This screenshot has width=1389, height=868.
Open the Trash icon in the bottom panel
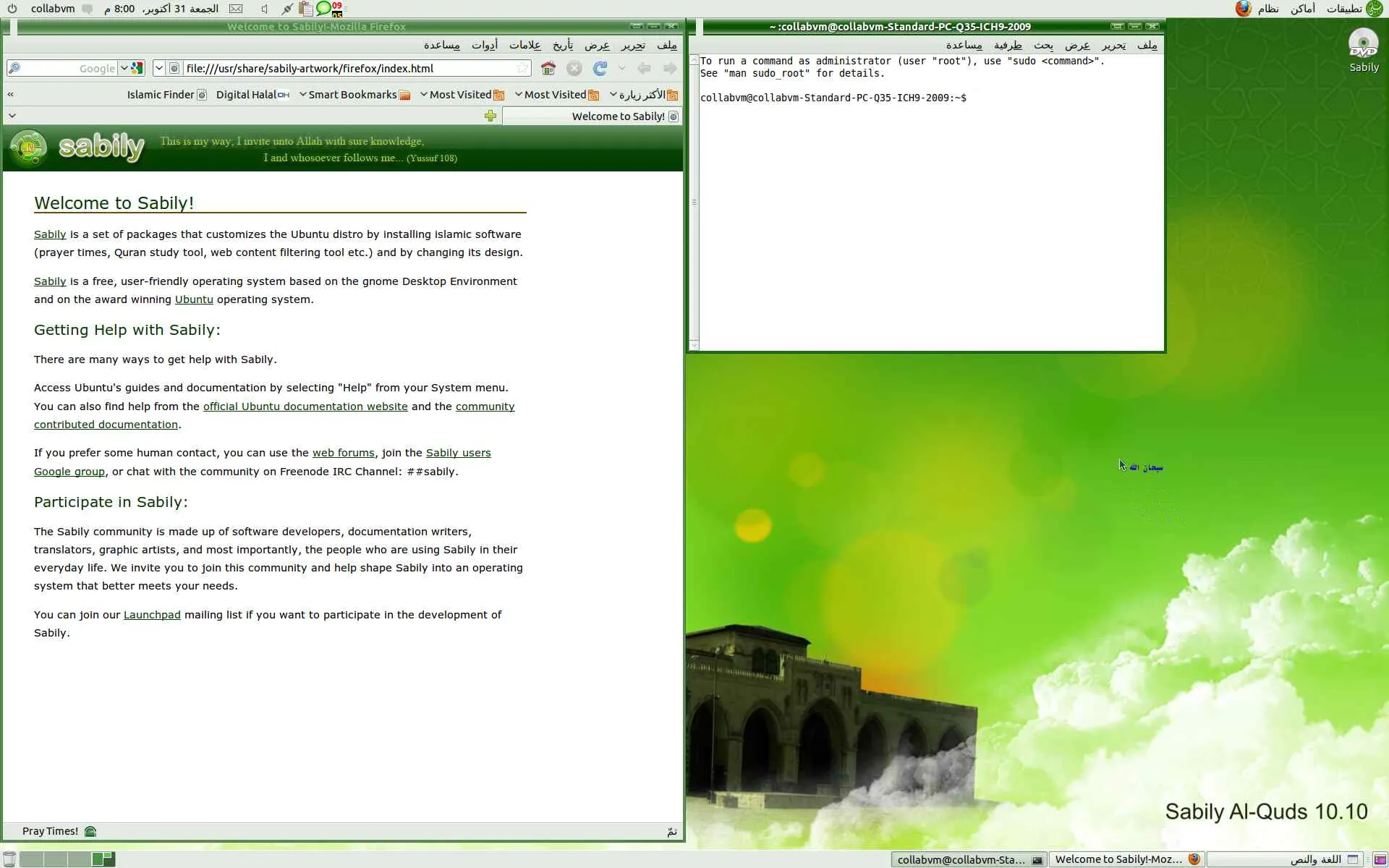pos(9,859)
